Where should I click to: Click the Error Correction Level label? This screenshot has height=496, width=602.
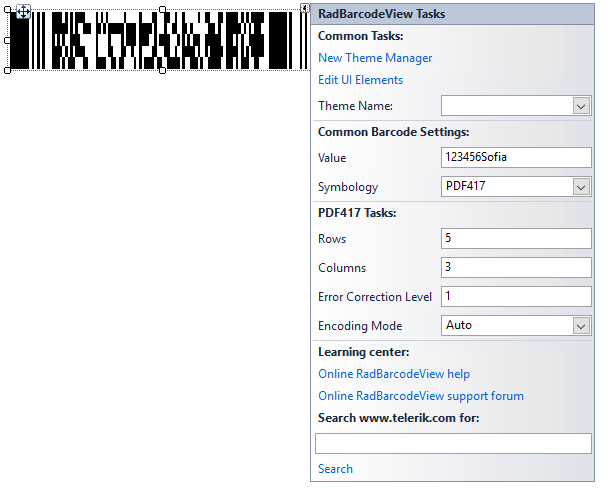375,297
